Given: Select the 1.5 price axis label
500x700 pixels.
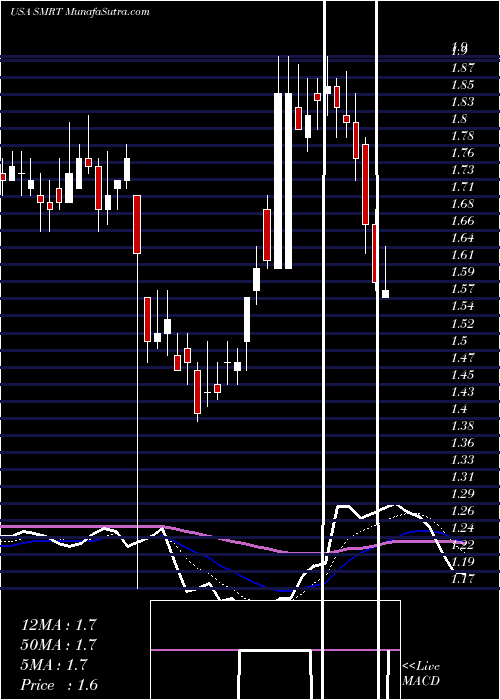Looking at the screenshot, I should tap(460, 340).
